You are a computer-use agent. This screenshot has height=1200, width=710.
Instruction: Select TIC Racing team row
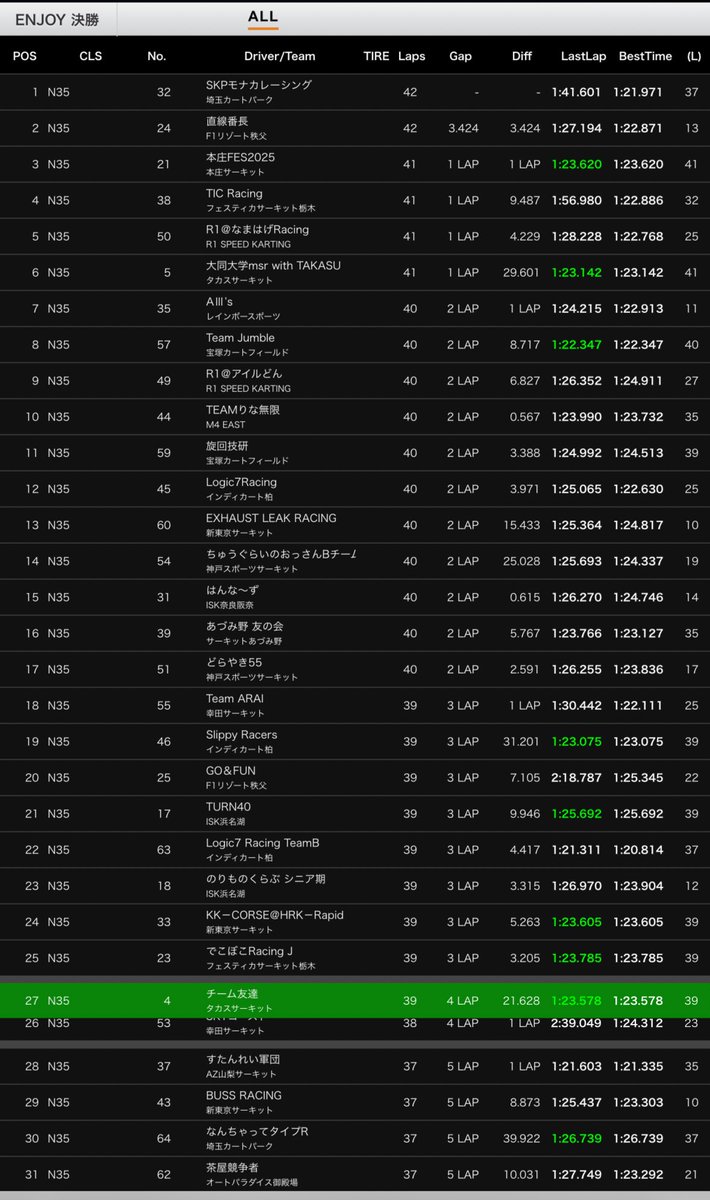pos(355,200)
